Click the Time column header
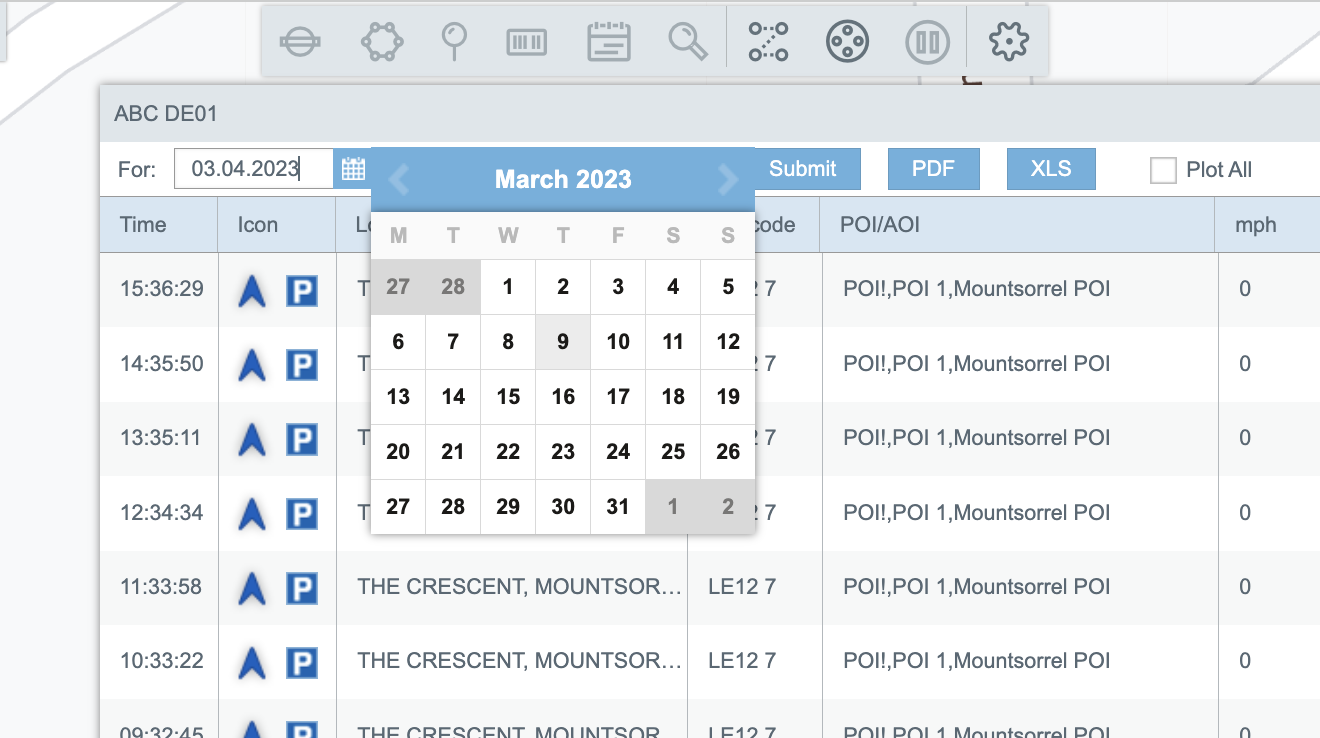1320x738 pixels. point(143,225)
